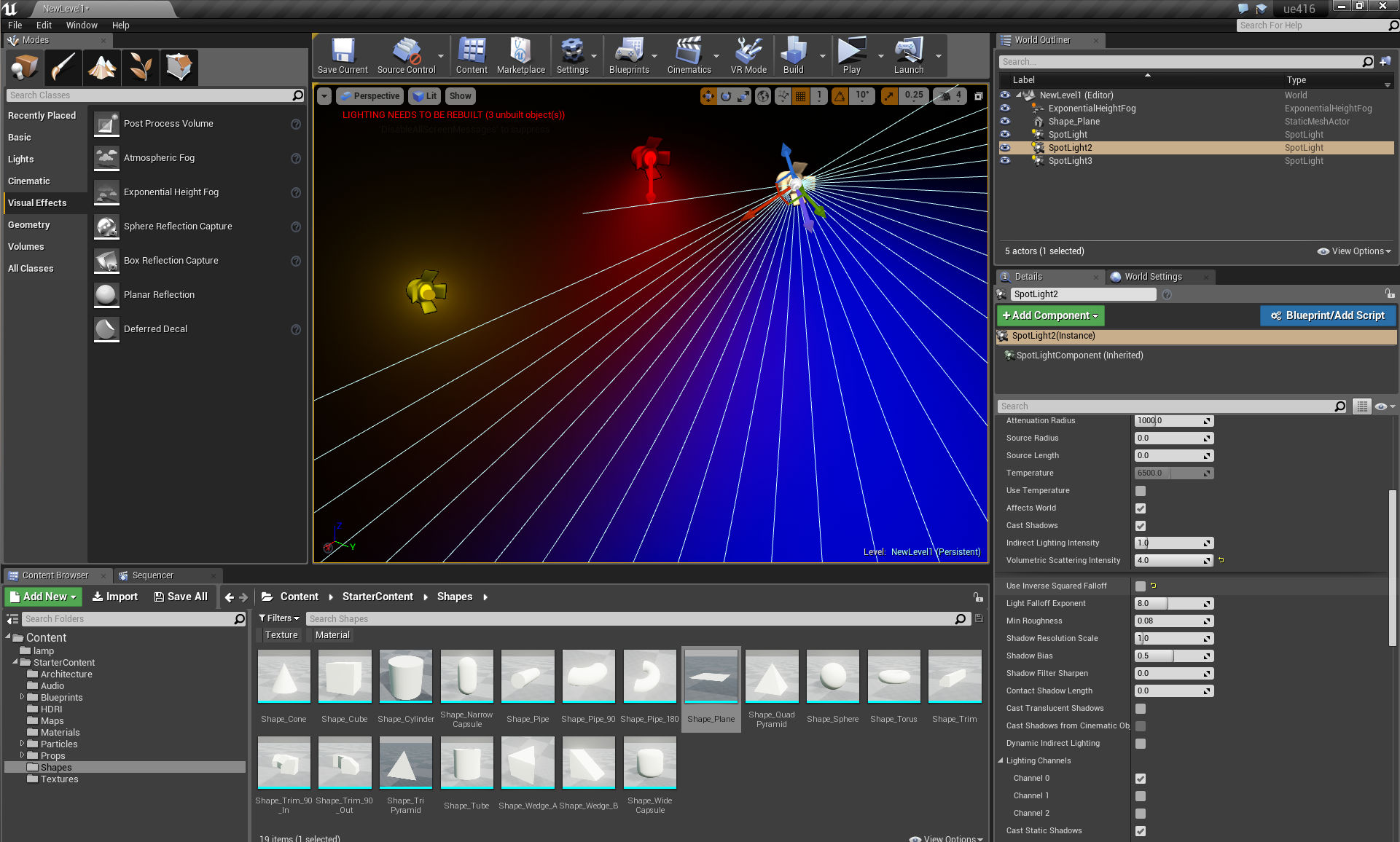The height and width of the screenshot is (842, 1400).
Task: Select the Foliage mode icon
Action: point(140,67)
